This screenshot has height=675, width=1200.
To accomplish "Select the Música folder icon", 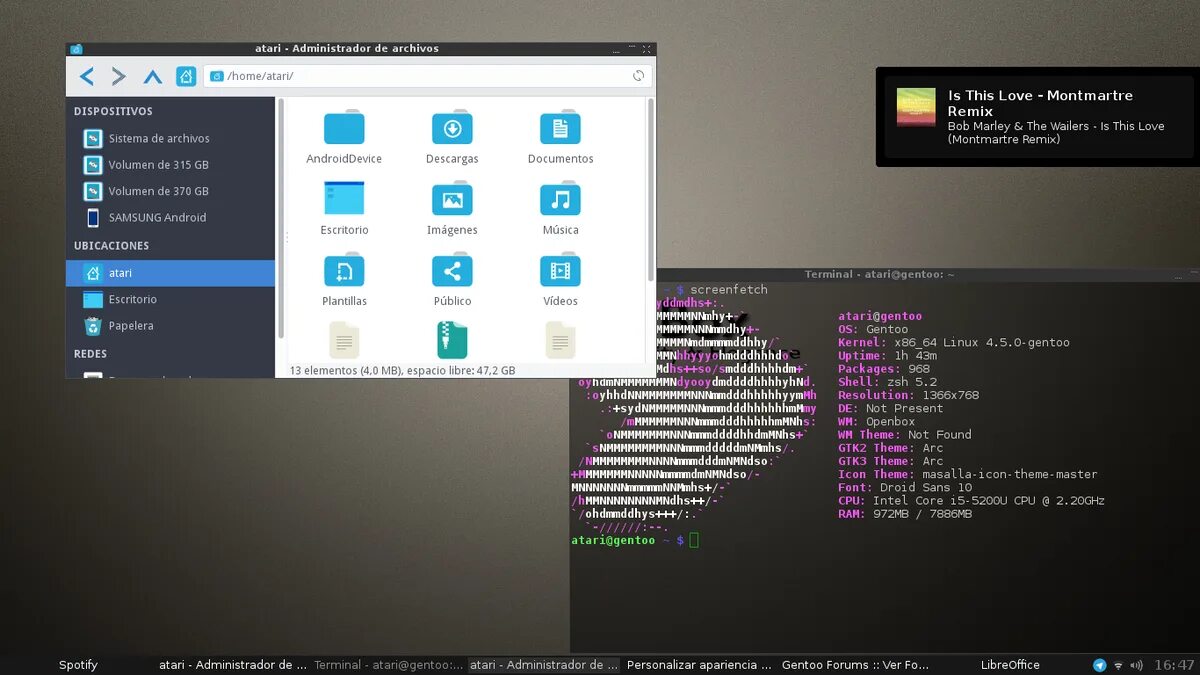I will [560, 199].
